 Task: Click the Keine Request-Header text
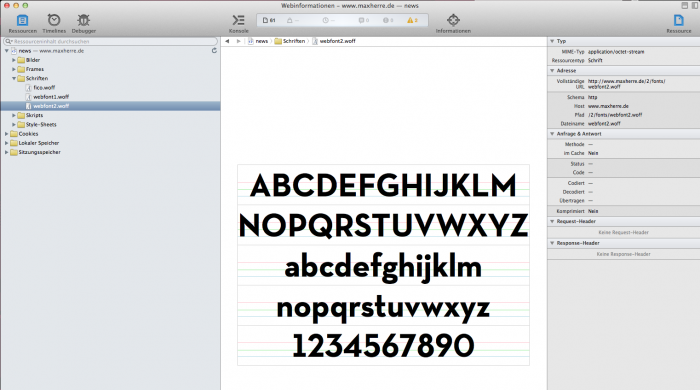pyautogui.click(x=623, y=232)
